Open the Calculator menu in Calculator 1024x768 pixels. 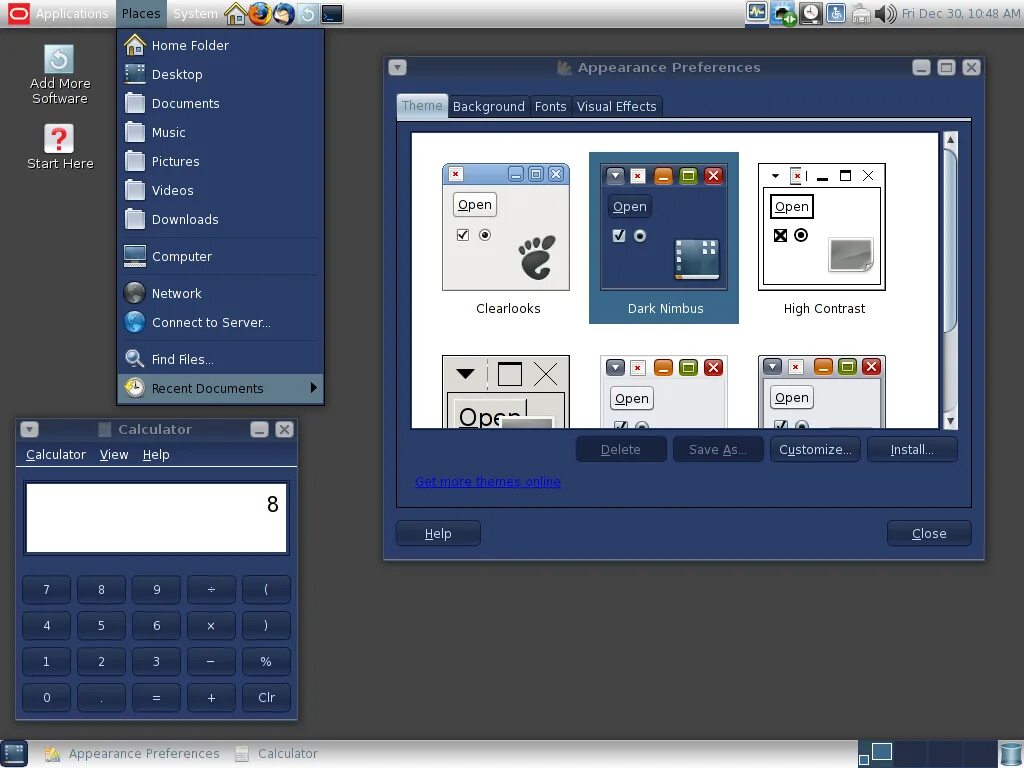[56, 455]
